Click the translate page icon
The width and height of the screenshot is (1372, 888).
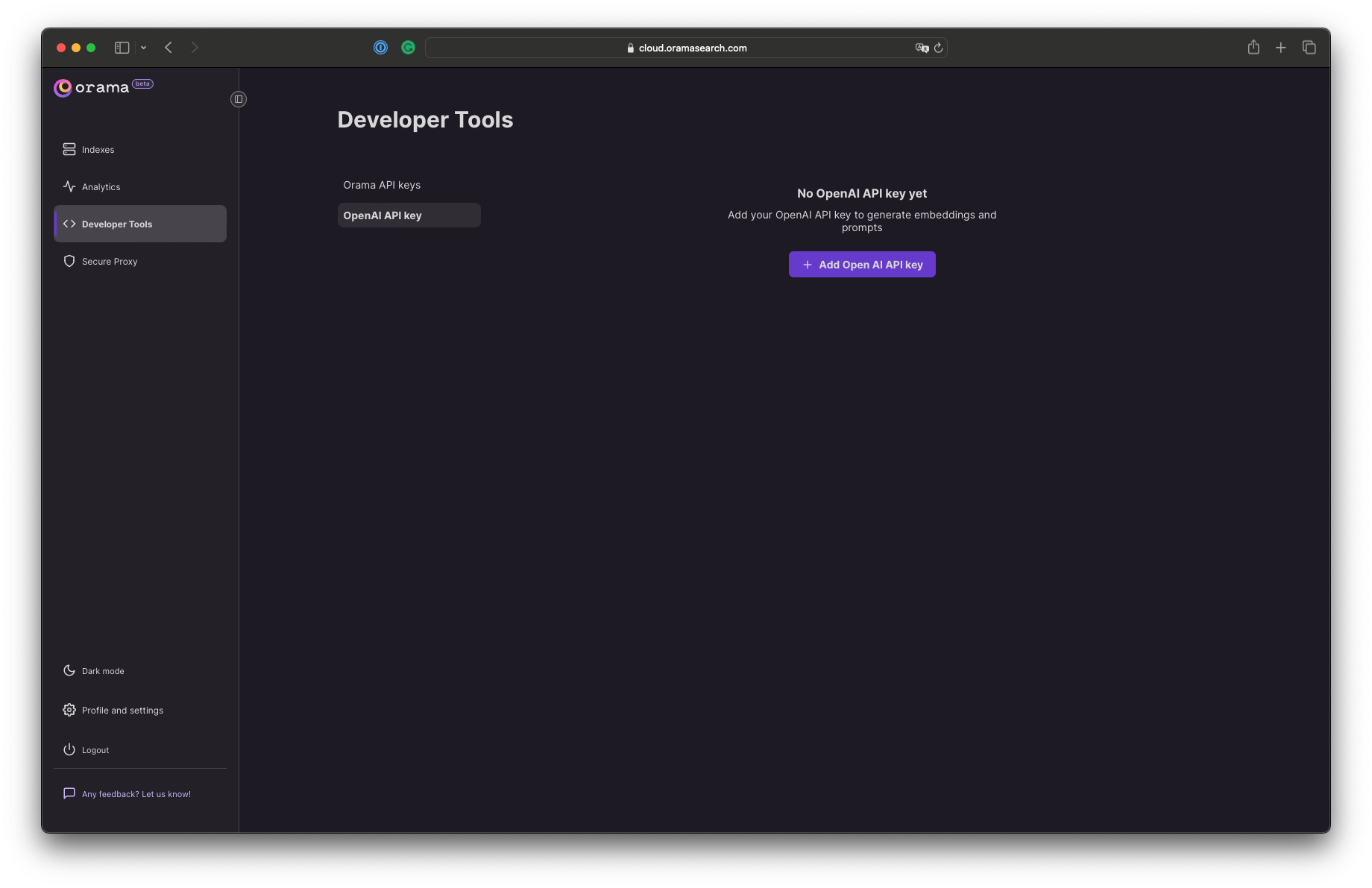tap(922, 48)
